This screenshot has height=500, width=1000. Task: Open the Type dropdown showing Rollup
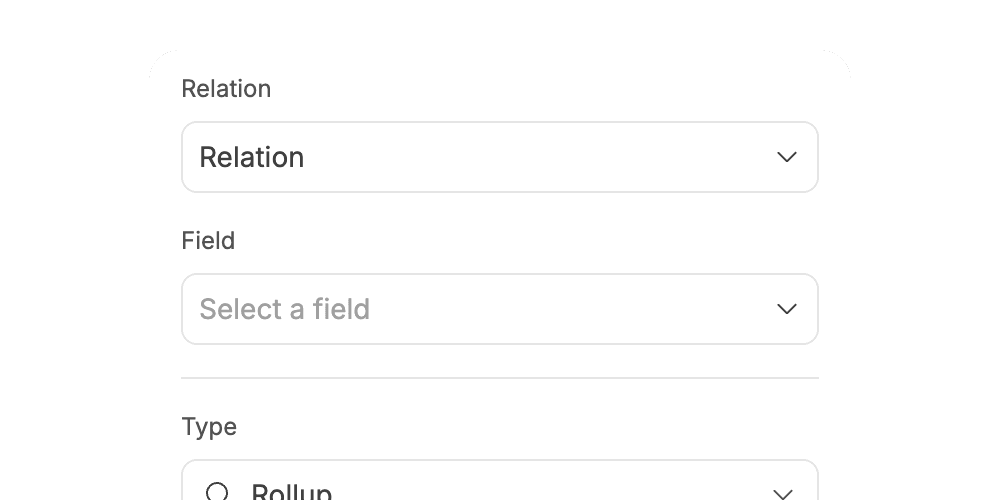click(x=499, y=480)
